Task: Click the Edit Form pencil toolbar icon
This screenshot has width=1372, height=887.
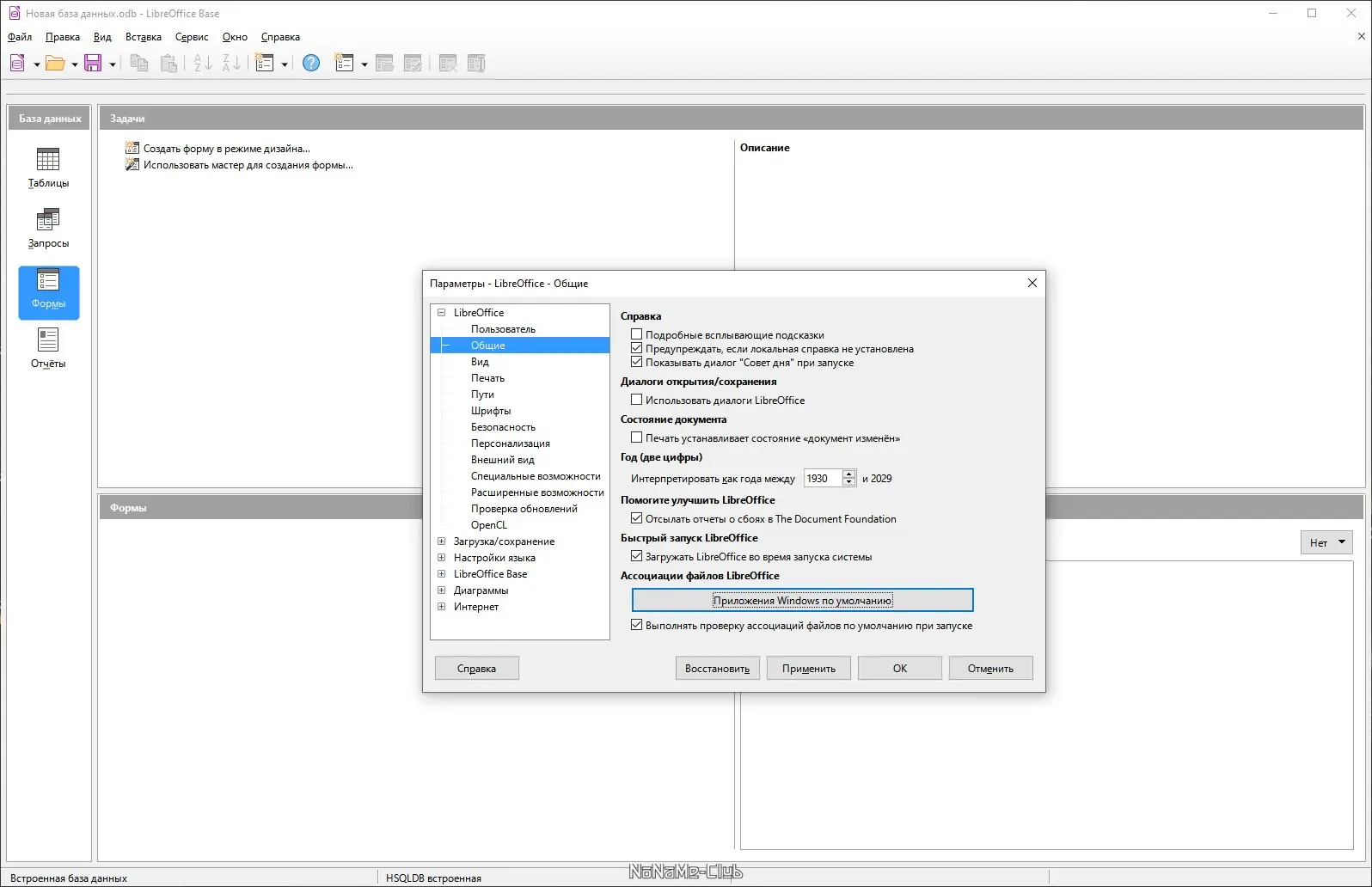Action: [x=413, y=63]
